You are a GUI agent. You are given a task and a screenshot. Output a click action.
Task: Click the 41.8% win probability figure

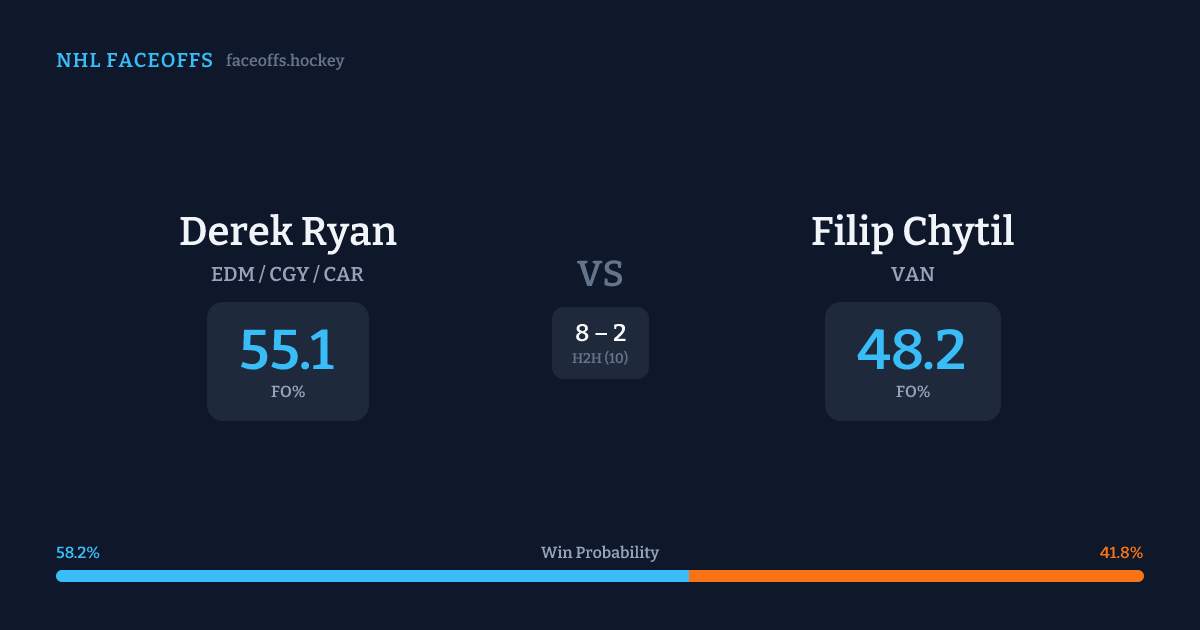coord(1121,553)
